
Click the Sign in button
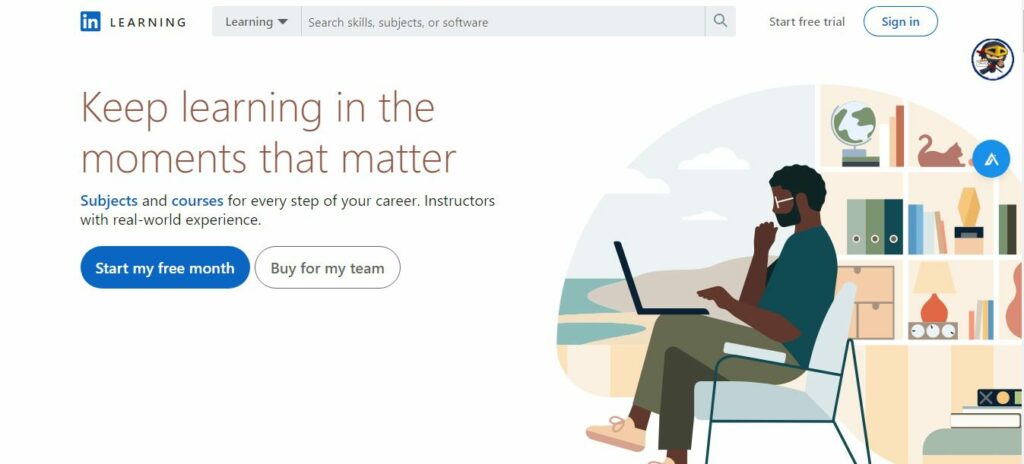(x=900, y=22)
